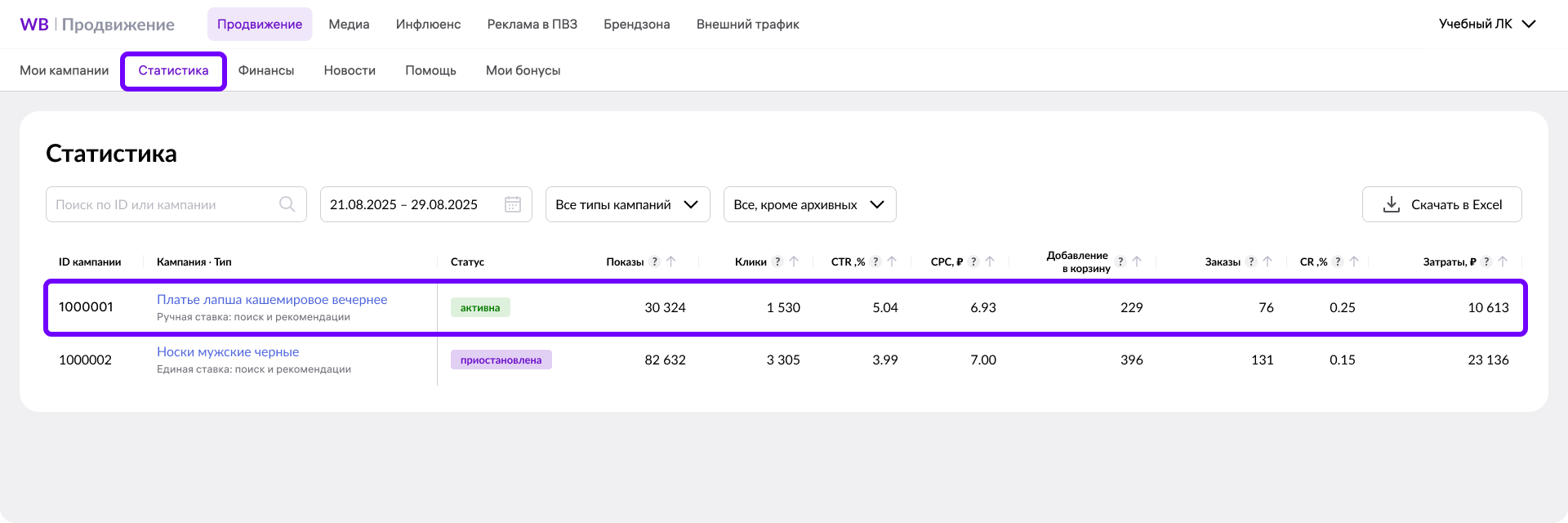1568x523 pixels.
Task: Click the help icon next to Показы
Action: pos(654,261)
